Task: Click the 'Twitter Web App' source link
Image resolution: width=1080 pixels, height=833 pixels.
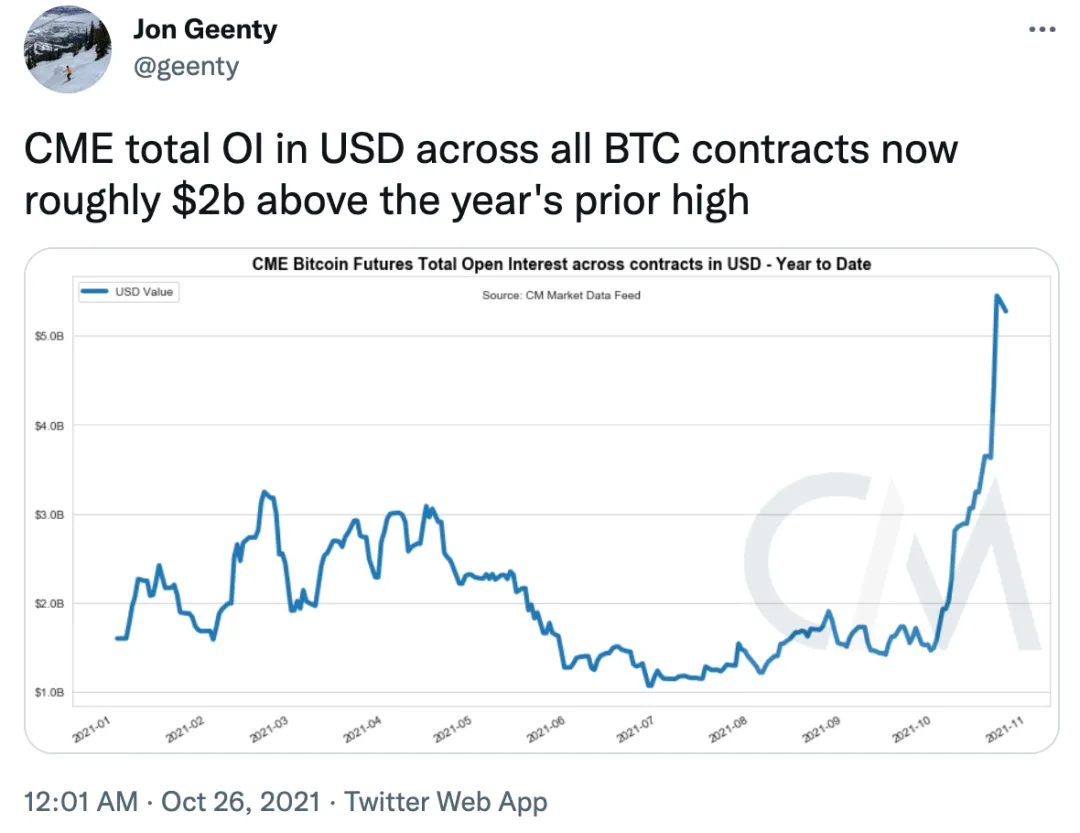Action: point(446,802)
